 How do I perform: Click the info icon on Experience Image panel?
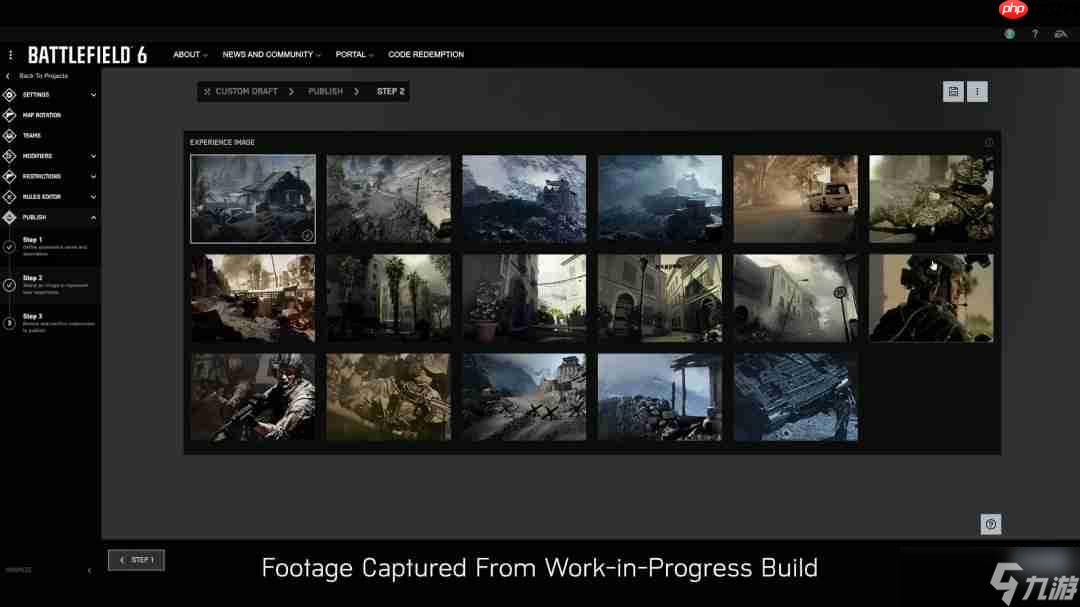(989, 142)
